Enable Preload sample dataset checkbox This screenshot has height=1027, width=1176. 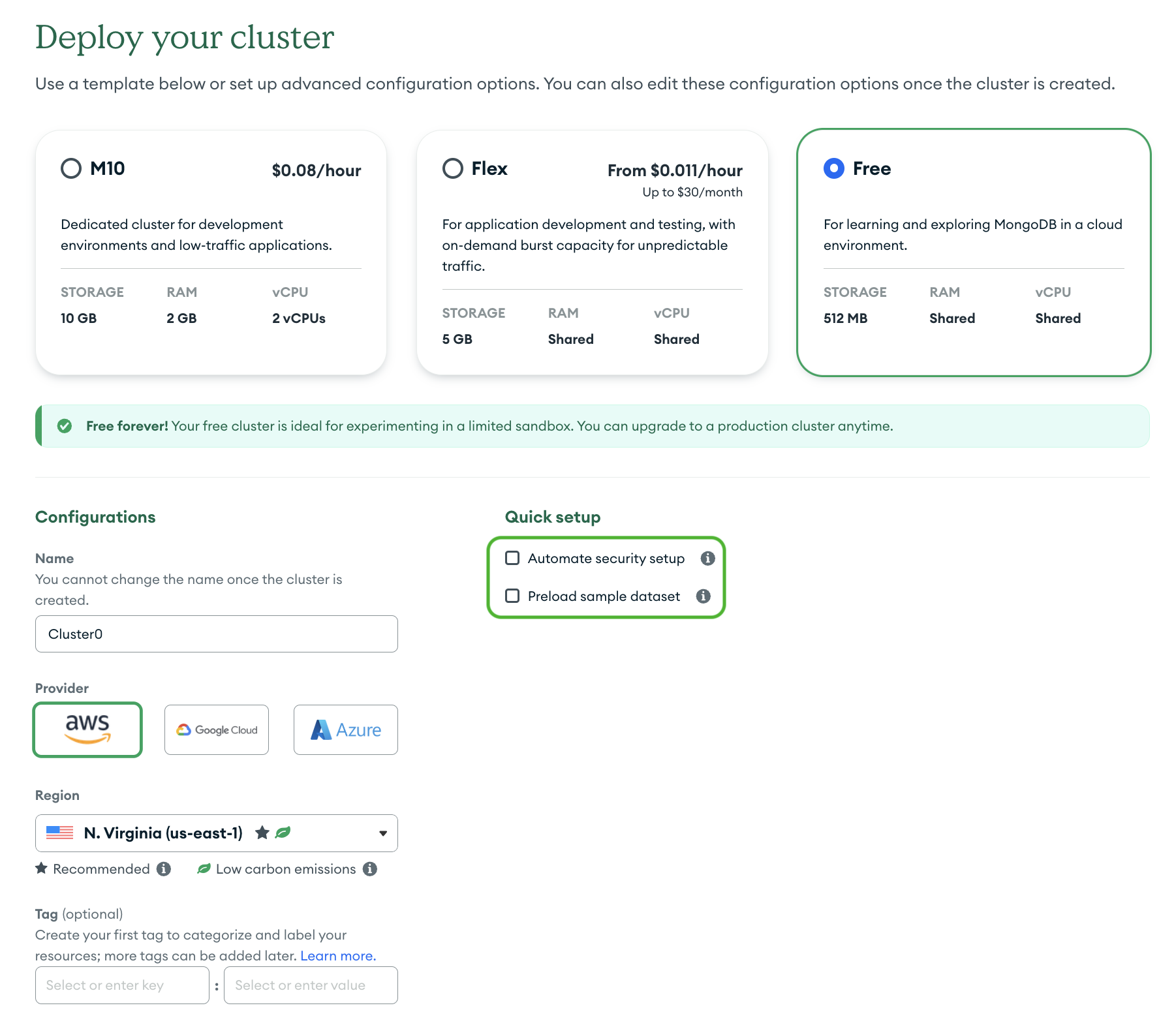(x=512, y=596)
